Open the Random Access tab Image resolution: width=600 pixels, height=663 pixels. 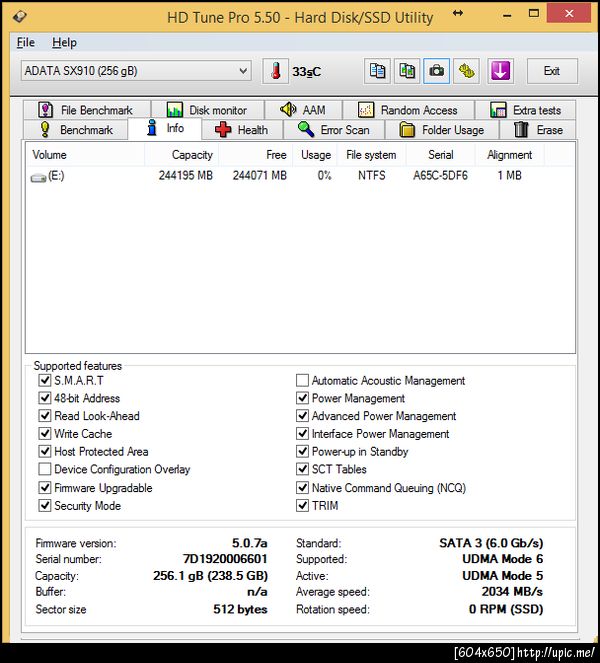coord(408,110)
